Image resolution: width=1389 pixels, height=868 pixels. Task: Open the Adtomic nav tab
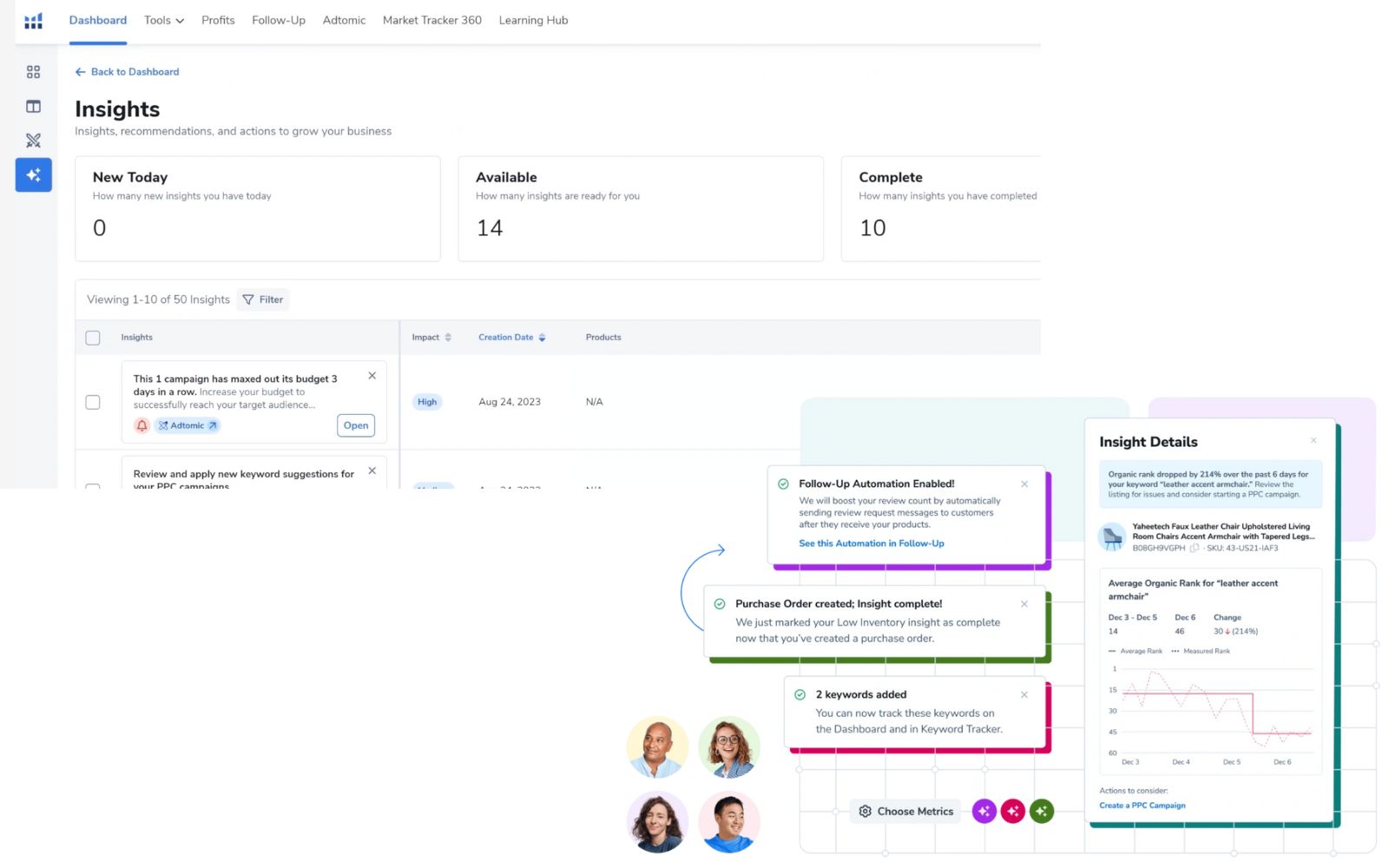tap(344, 20)
